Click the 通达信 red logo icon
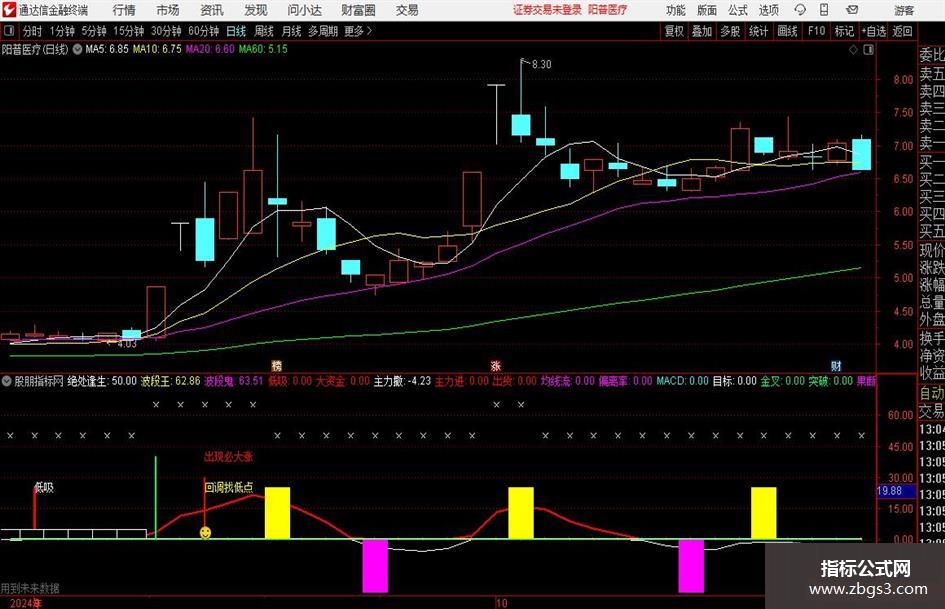 (8, 10)
